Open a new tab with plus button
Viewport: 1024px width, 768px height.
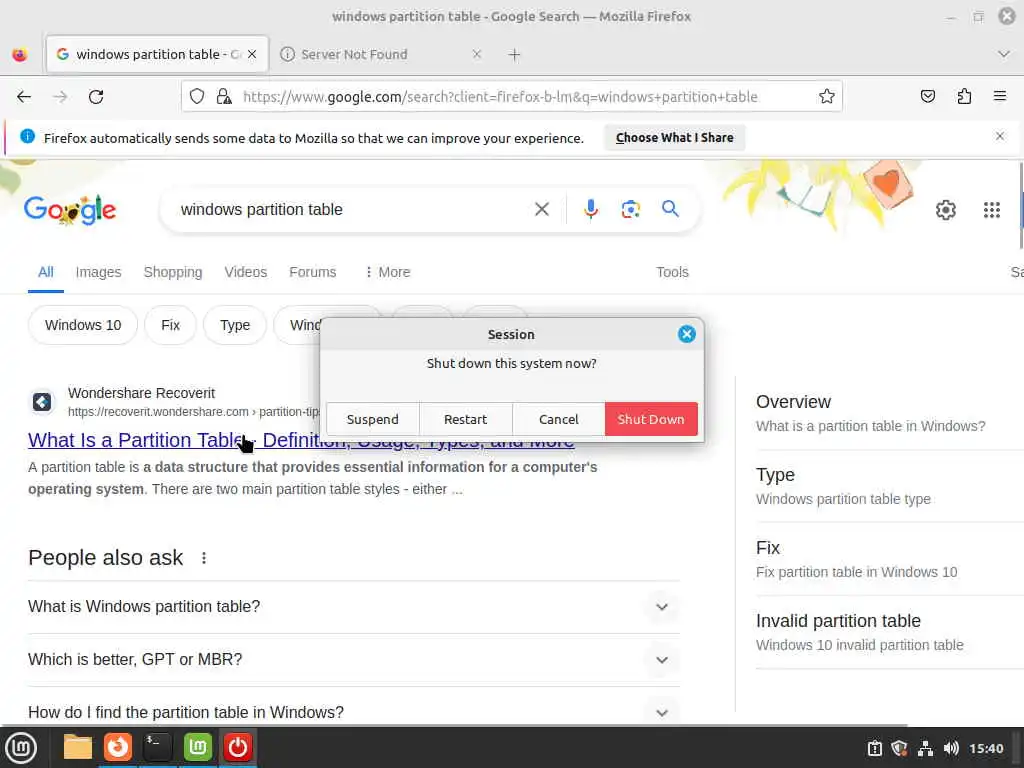click(x=515, y=55)
